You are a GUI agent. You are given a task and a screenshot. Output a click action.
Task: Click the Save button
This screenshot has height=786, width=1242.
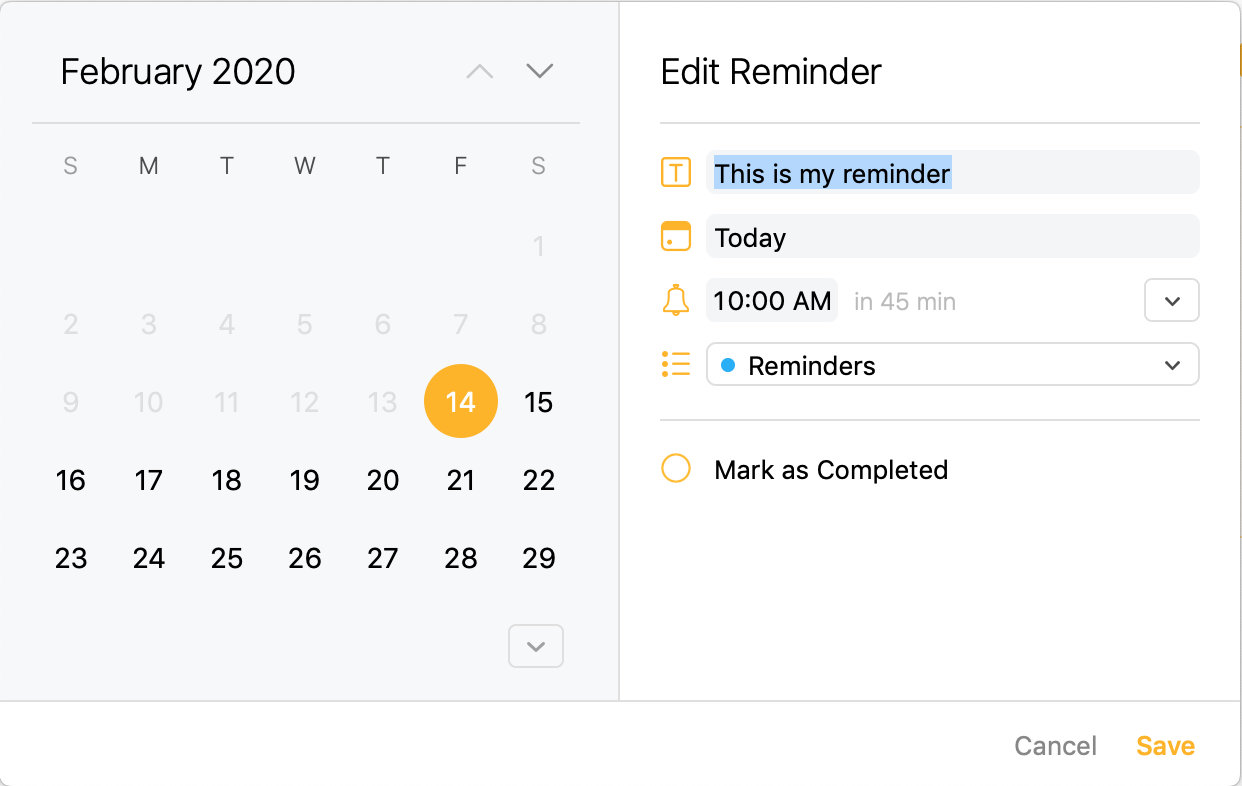click(x=1166, y=746)
